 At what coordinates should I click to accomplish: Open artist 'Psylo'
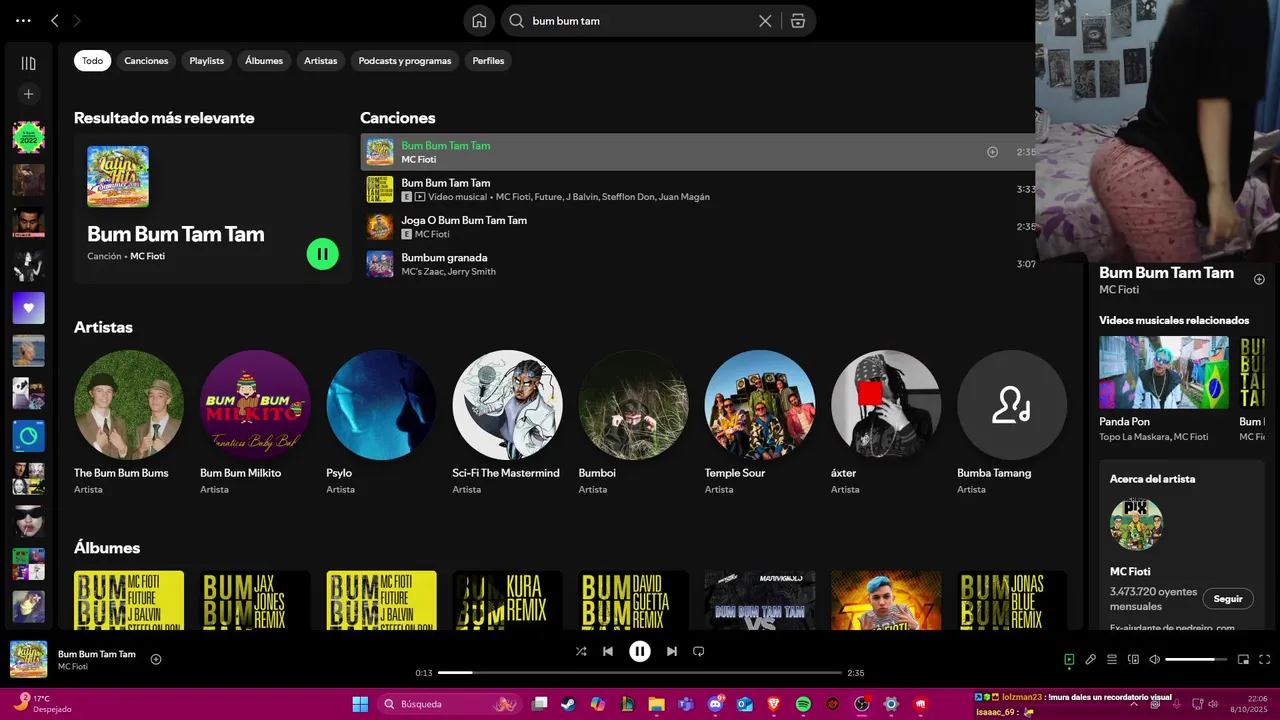pyautogui.click(x=381, y=422)
